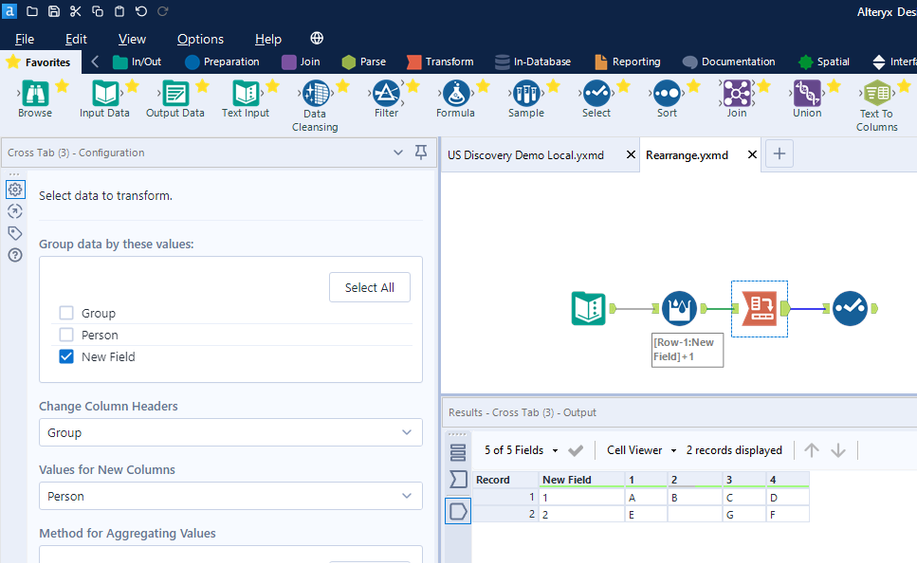Open the Preparation tool category
Image resolution: width=917 pixels, height=563 pixels.
point(222,61)
